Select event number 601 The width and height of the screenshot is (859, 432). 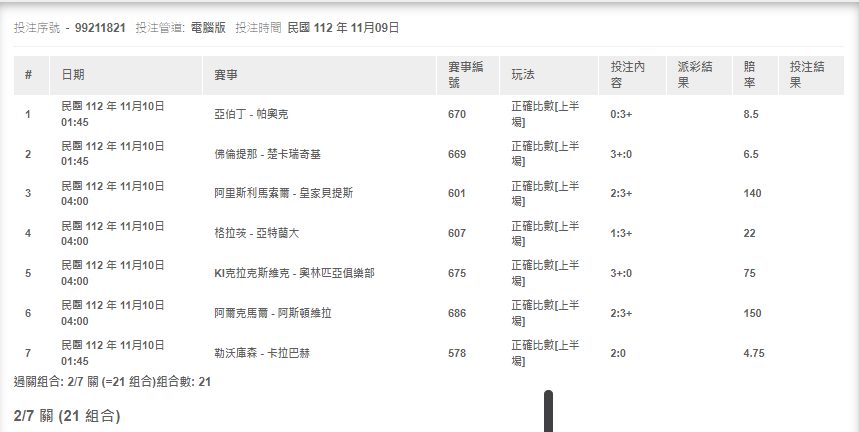click(x=457, y=193)
